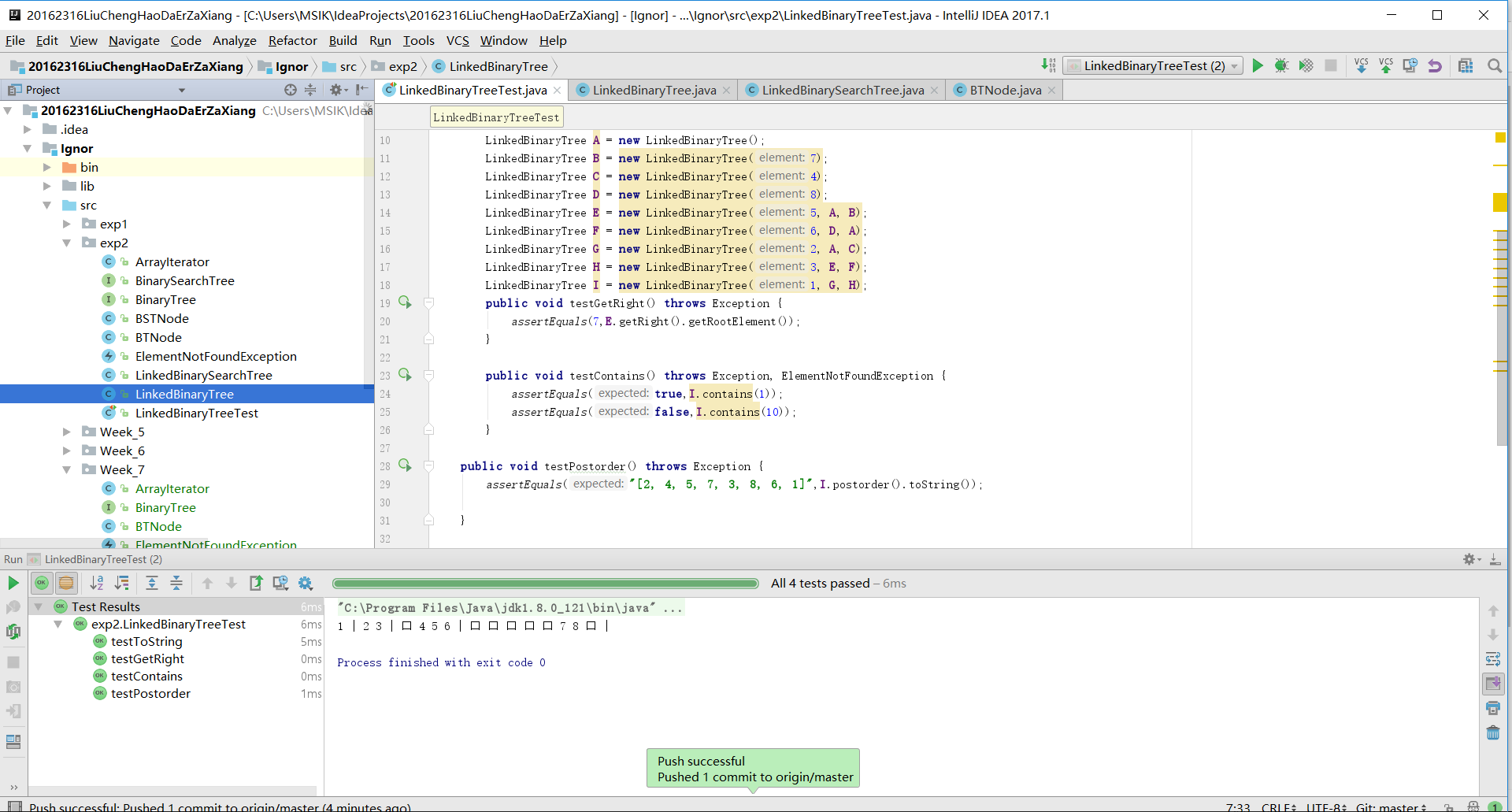Expand the lib folder
This screenshot has width=1512, height=812.
(47, 186)
